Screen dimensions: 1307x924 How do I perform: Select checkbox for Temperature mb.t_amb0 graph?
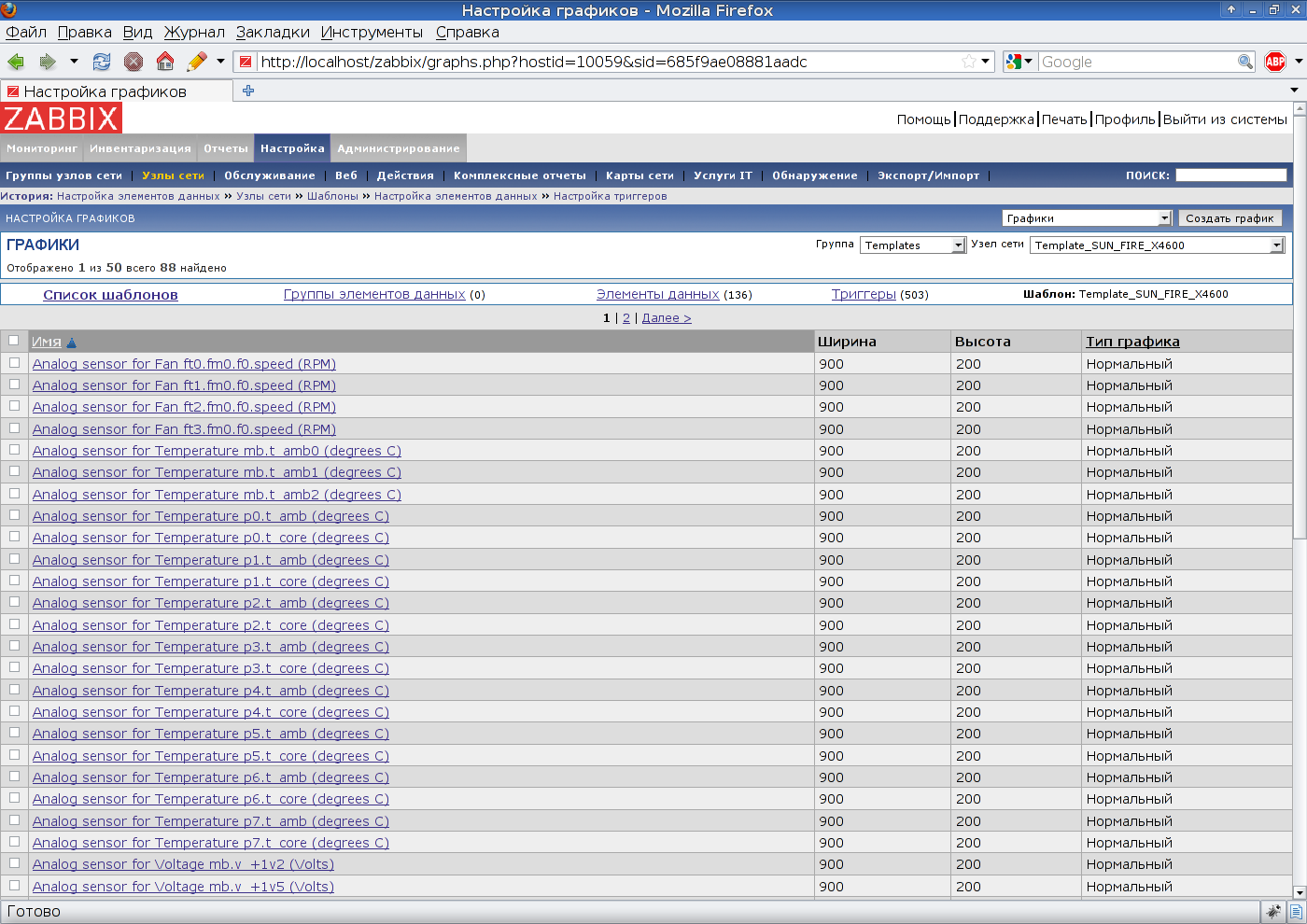pos(14,450)
